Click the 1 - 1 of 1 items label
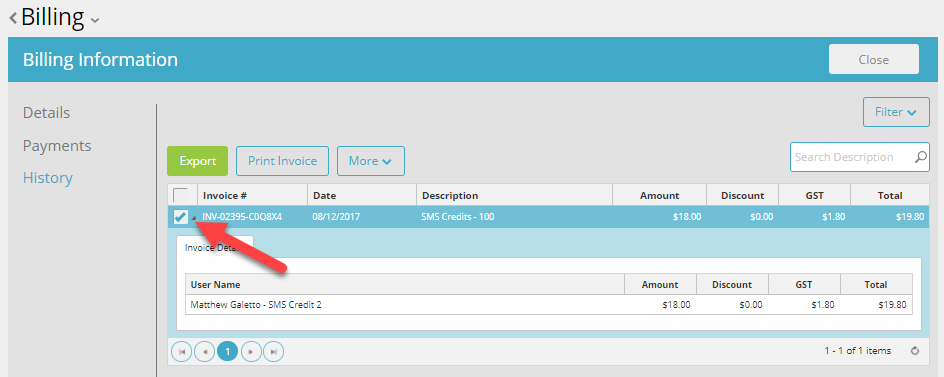Viewport: 944px width, 377px height. (x=858, y=351)
